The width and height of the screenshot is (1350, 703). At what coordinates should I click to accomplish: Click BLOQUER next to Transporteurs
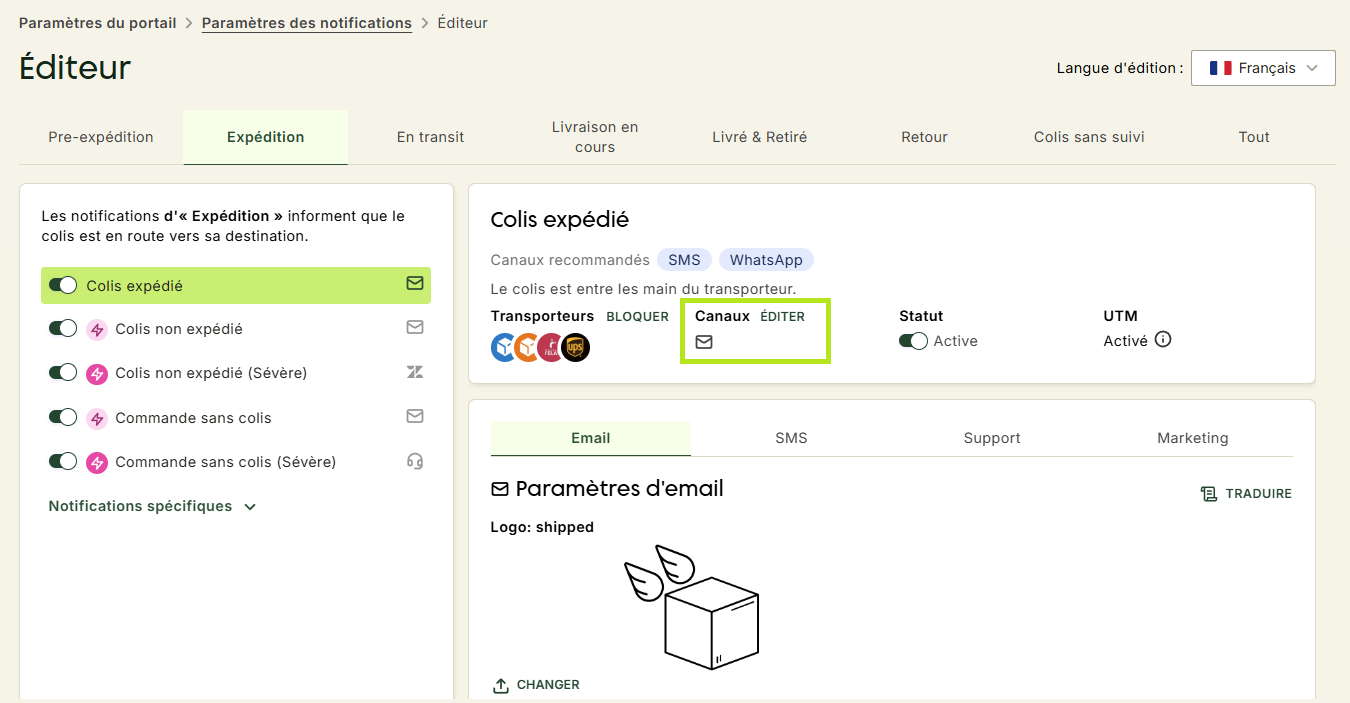pos(638,316)
